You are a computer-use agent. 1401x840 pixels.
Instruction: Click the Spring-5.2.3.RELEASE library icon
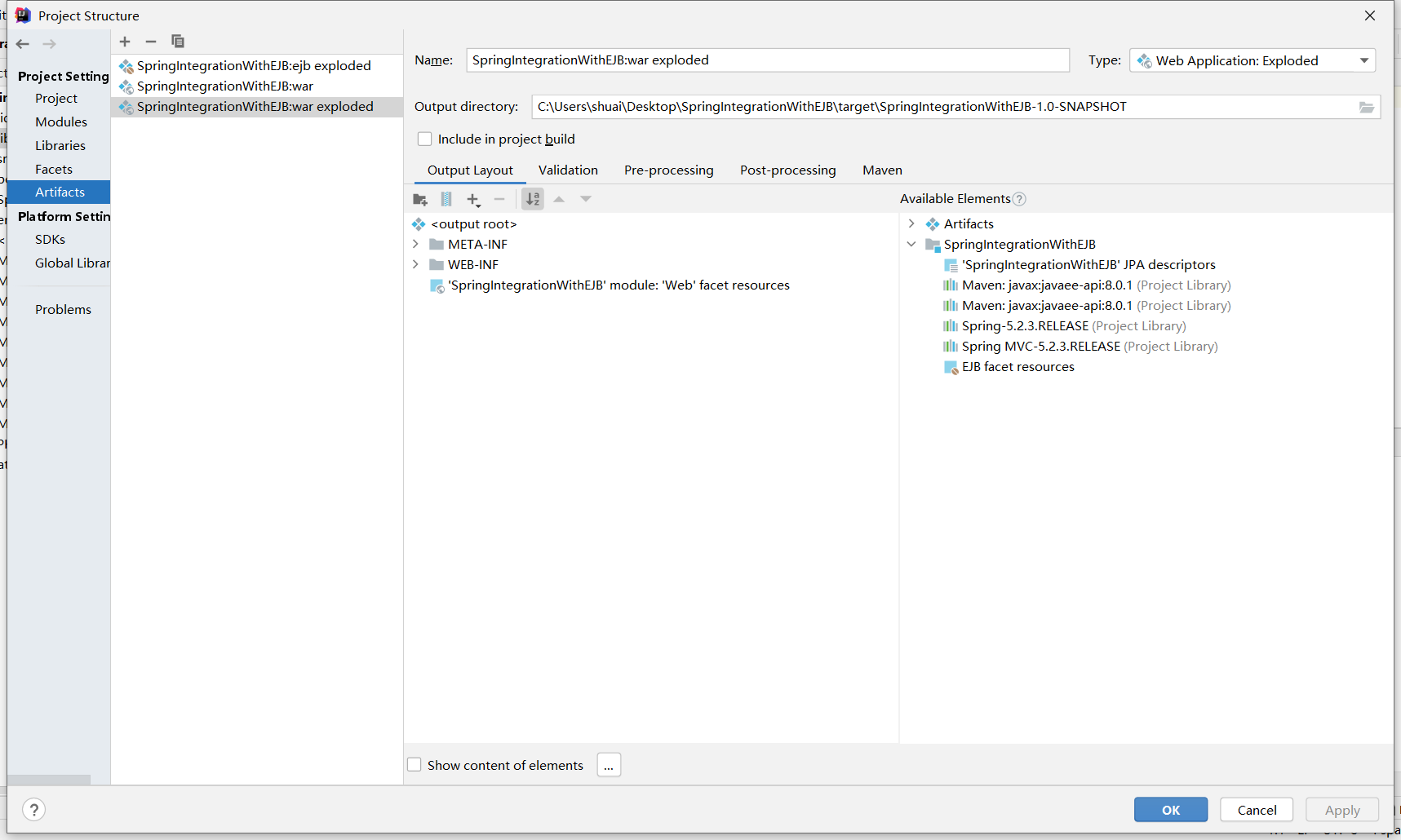(x=951, y=326)
